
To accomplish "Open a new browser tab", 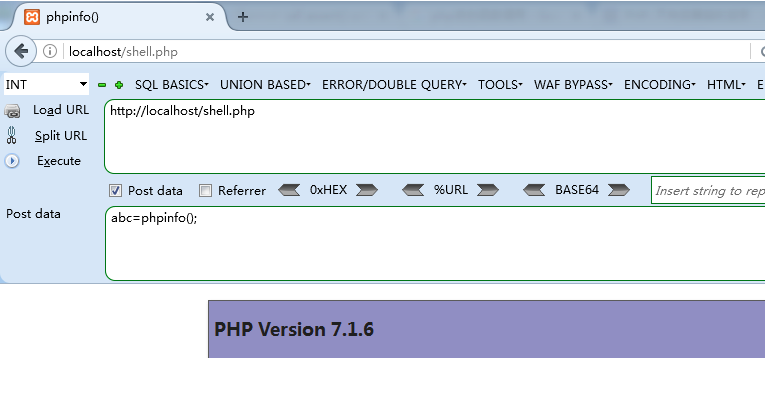I will [x=243, y=17].
